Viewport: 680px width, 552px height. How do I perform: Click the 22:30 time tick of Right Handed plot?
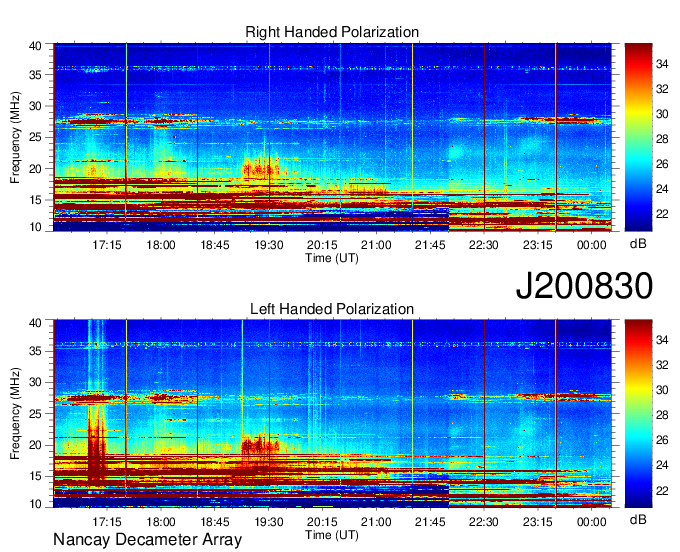tap(484, 245)
